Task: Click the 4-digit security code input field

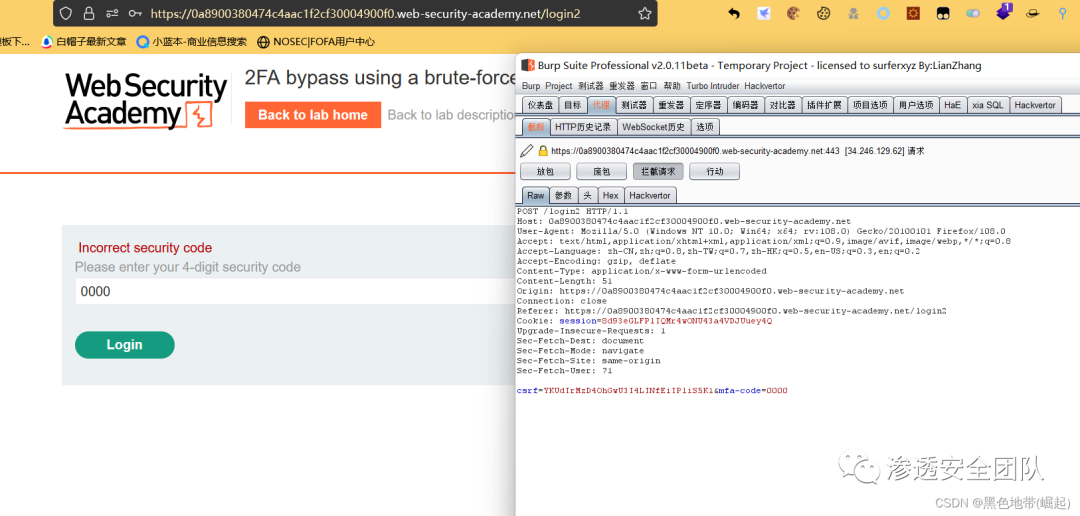Action: [295, 291]
